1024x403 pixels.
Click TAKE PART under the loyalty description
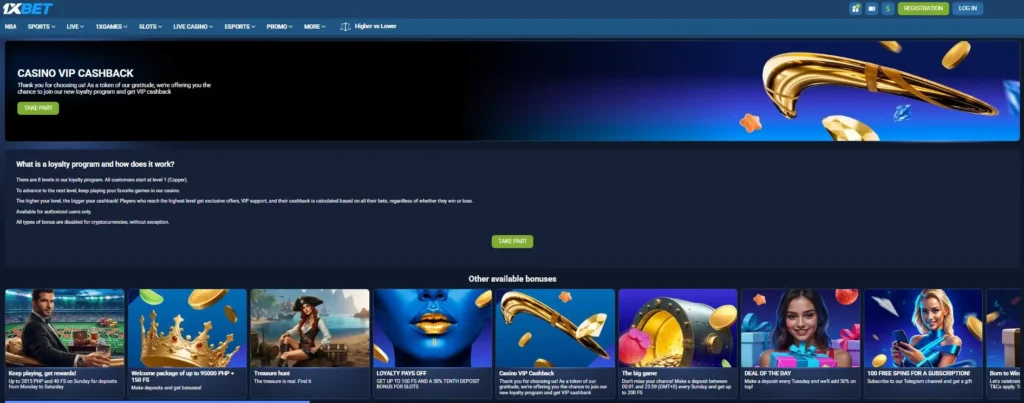click(512, 242)
